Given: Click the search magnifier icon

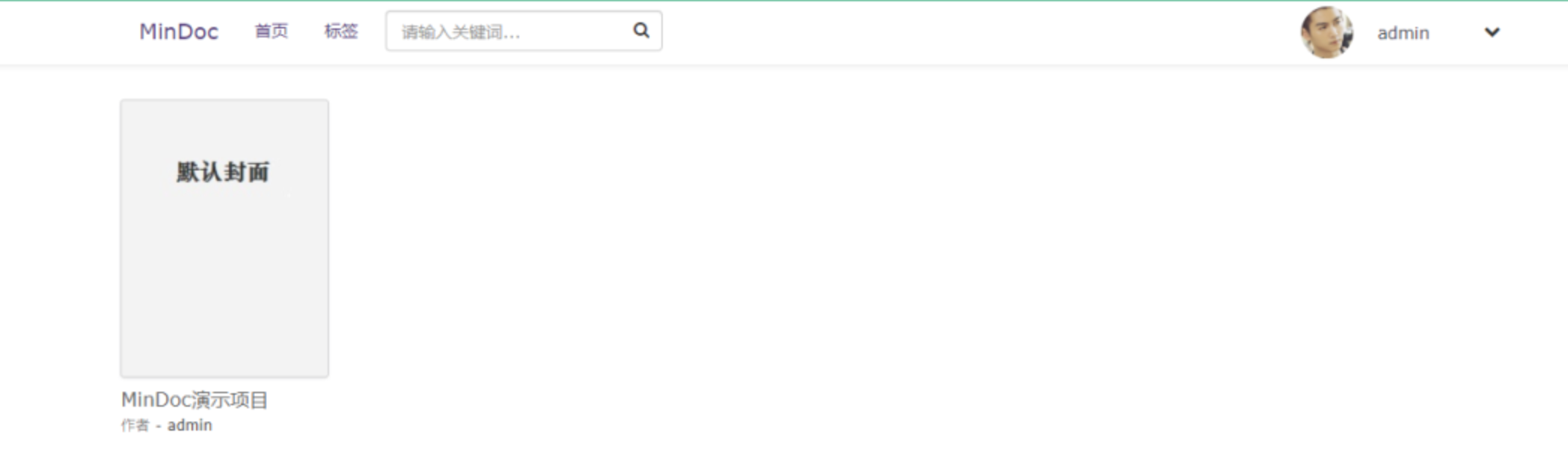Looking at the screenshot, I should 641,31.
